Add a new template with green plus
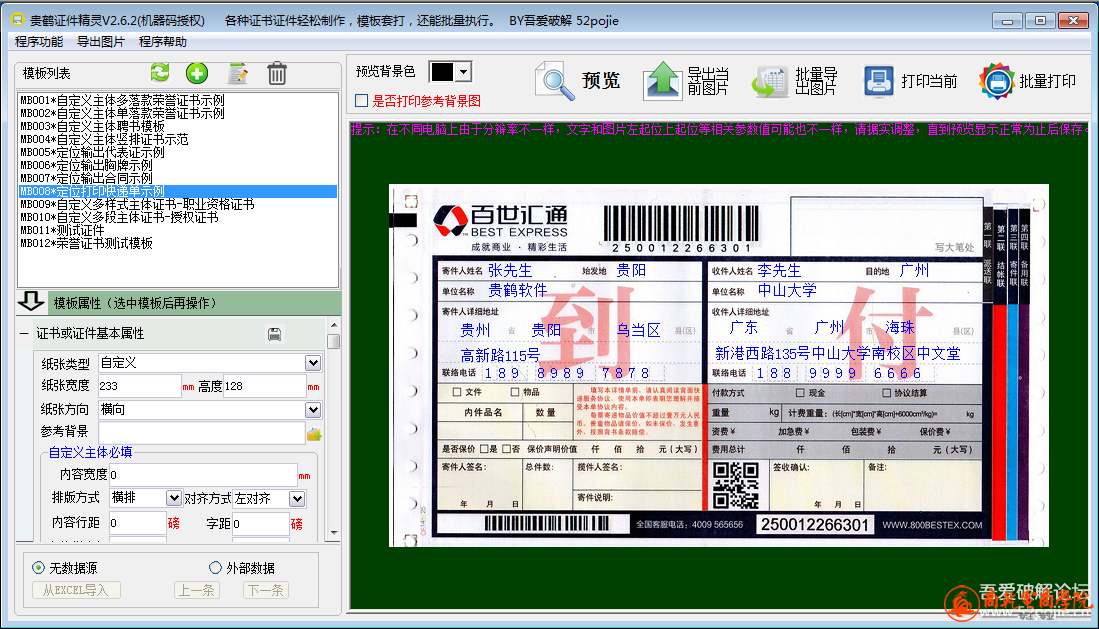 point(197,73)
